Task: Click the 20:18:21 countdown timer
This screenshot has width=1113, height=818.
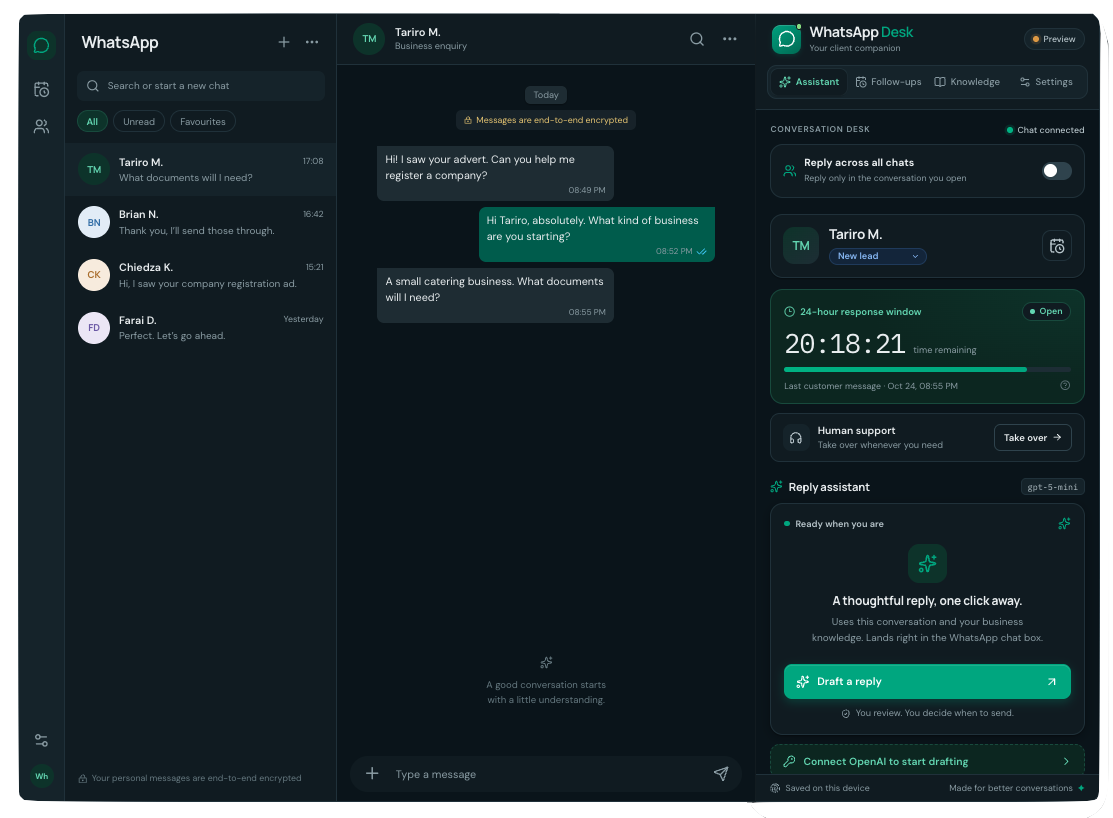Action: [x=845, y=344]
